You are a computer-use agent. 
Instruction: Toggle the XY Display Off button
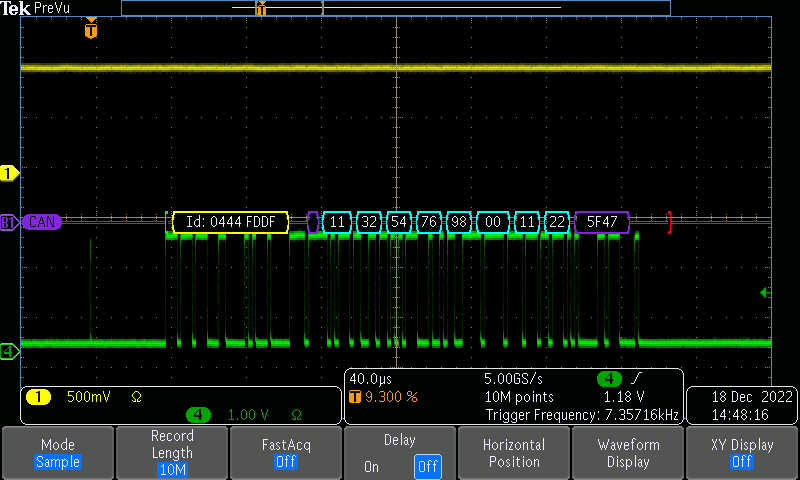pyautogui.click(x=742, y=452)
